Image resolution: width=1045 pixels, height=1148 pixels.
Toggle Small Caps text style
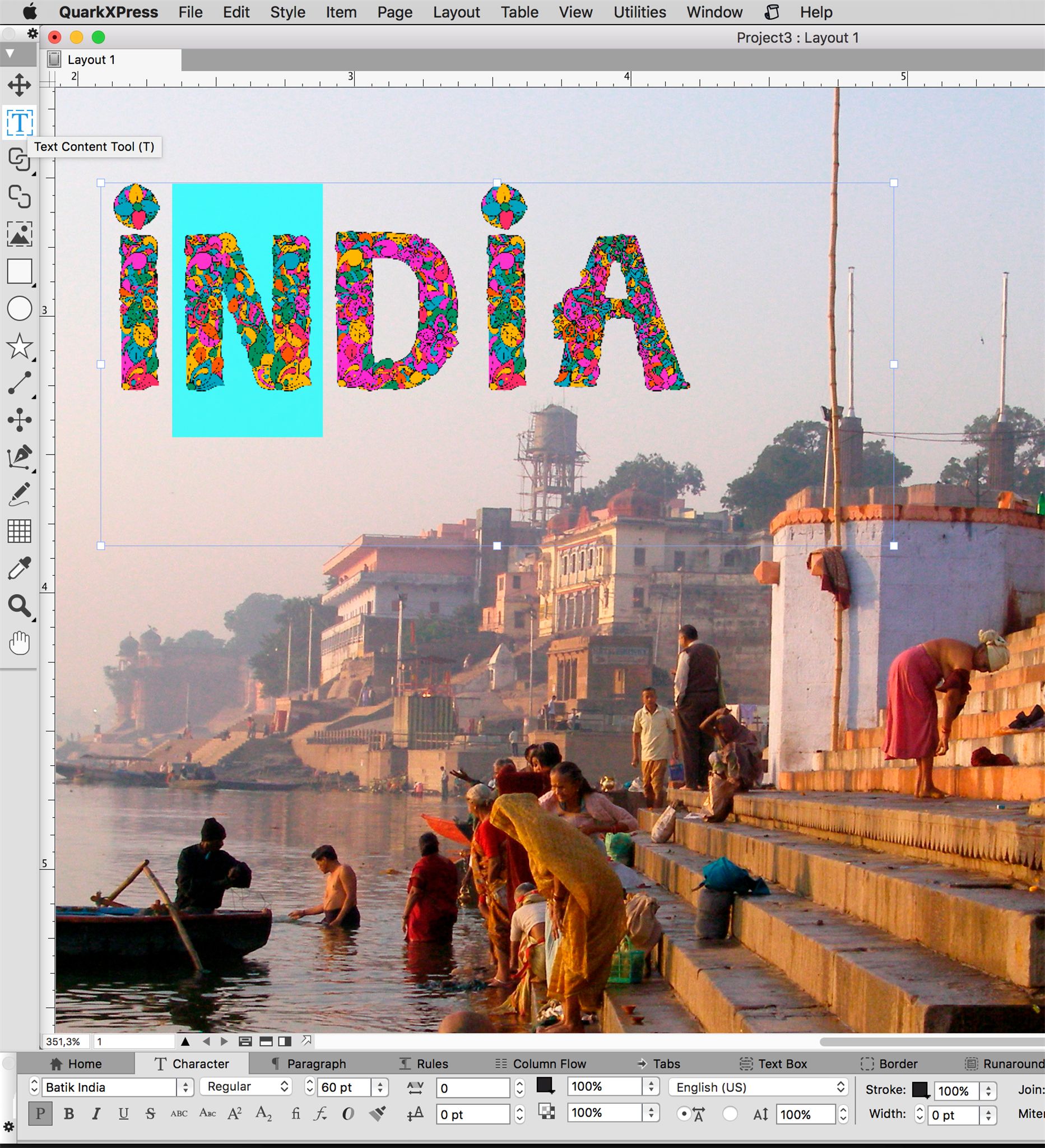pyautogui.click(x=207, y=1113)
